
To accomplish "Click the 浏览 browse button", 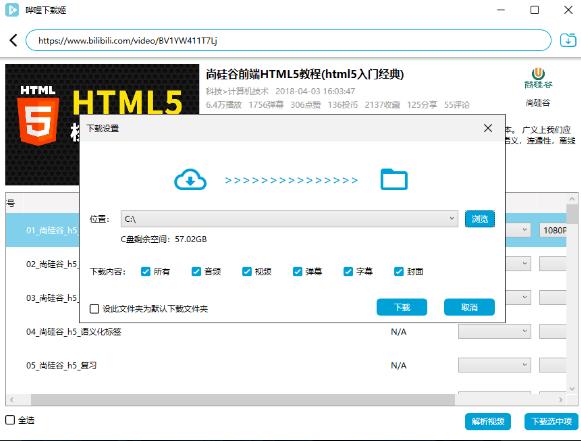I will click(480, 219).
